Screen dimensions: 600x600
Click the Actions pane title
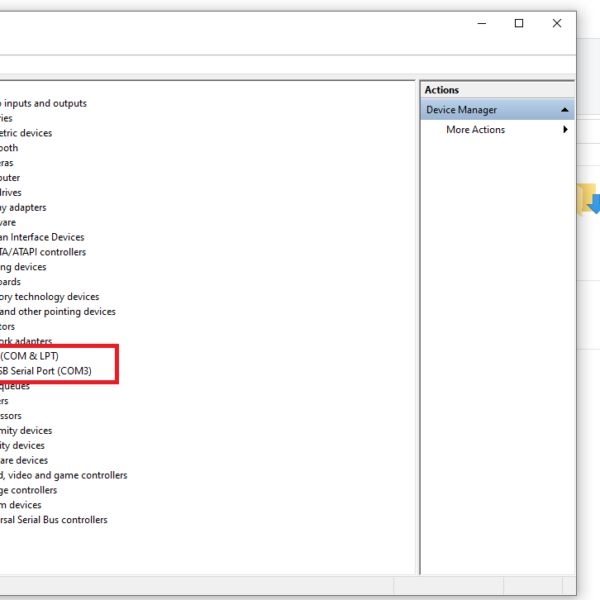(442, 90)
